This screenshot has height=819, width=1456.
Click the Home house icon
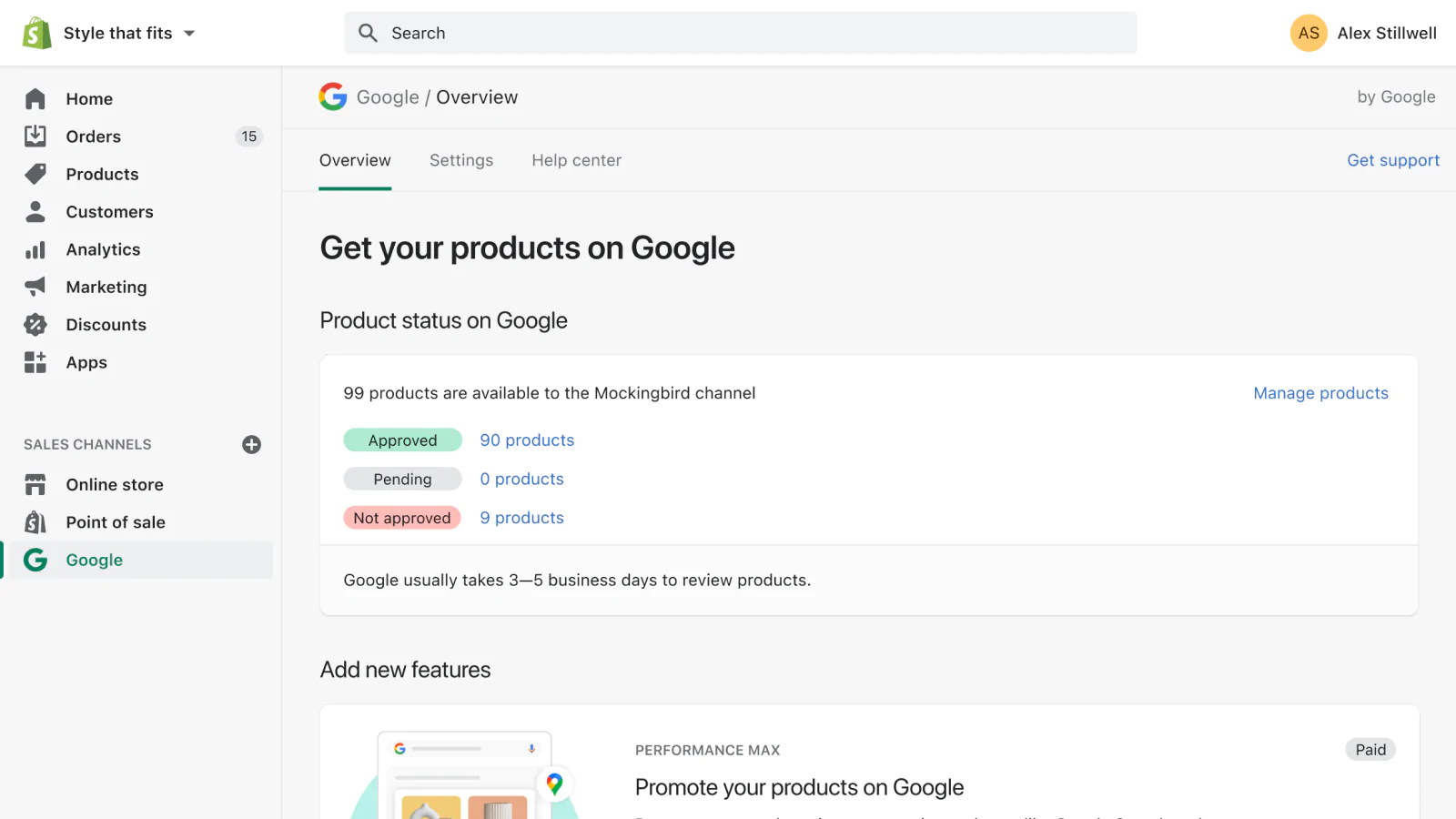coord(35,98)
